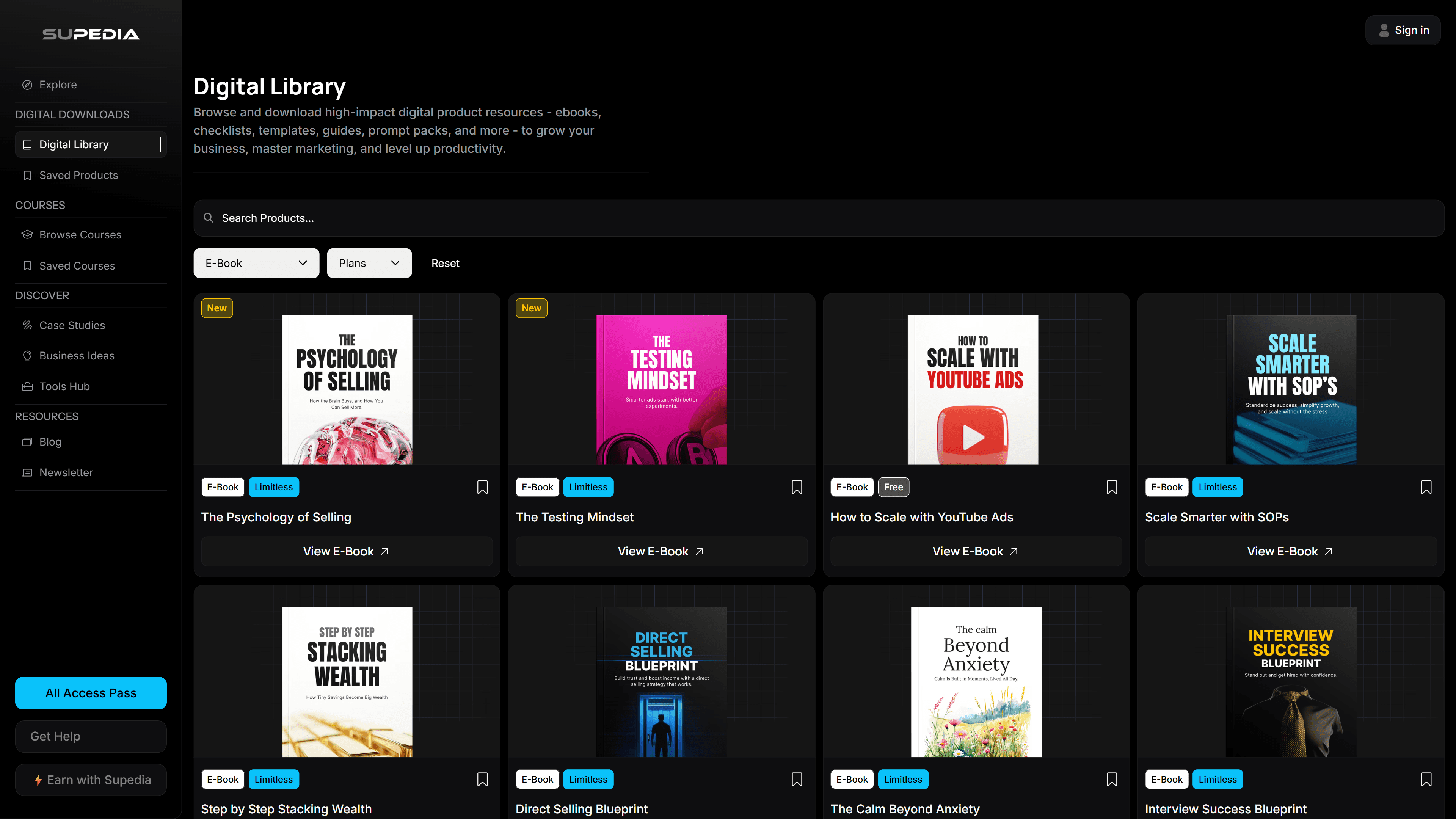Click the New badge on Psychology of Selling
The image size is (1456, 819).
[217, 308]
